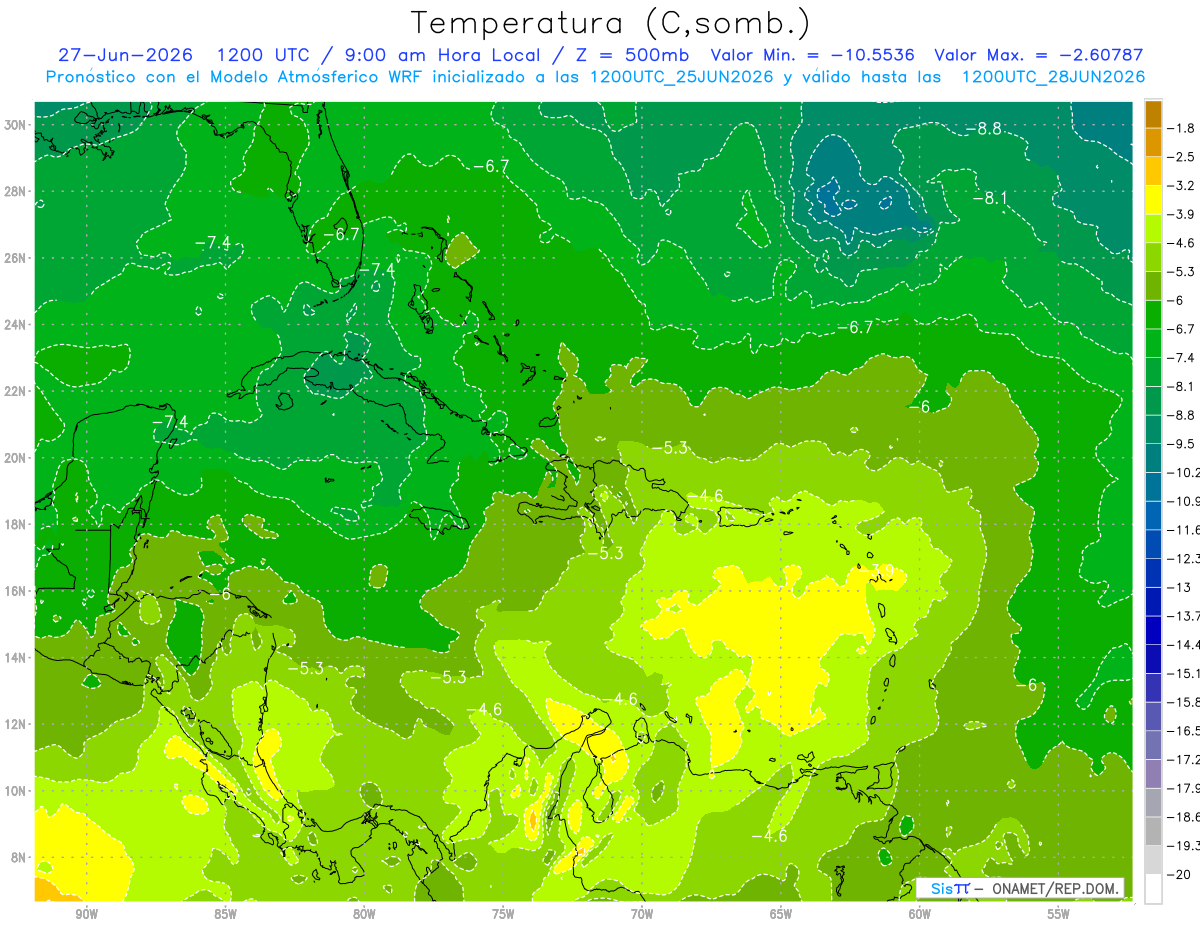Image resolution: width=1200 pixels, height=927 pixels.
Task: Click latitude axis label 20N
Action: [17, 458]
